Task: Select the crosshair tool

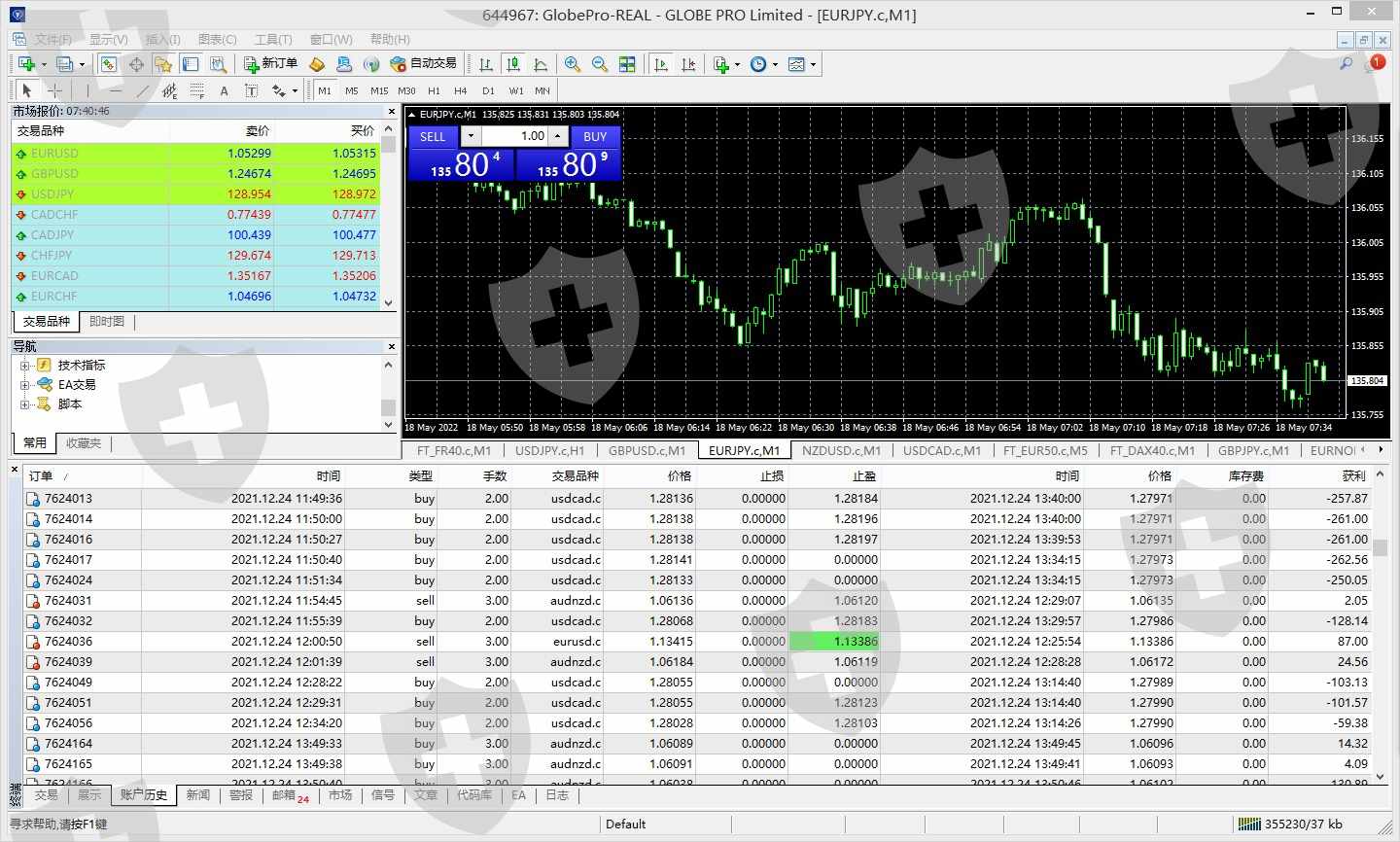Action: point(55,90)
